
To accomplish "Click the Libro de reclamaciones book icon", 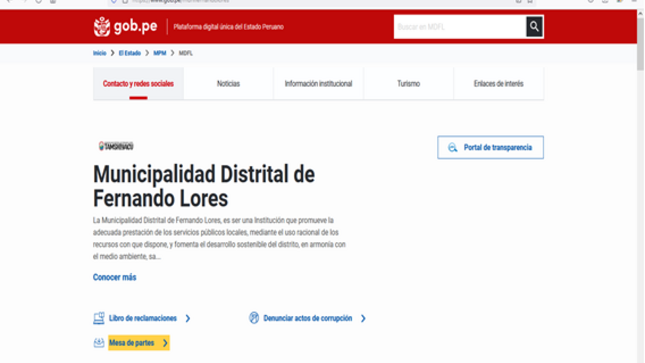I will [x=99, y=318].
